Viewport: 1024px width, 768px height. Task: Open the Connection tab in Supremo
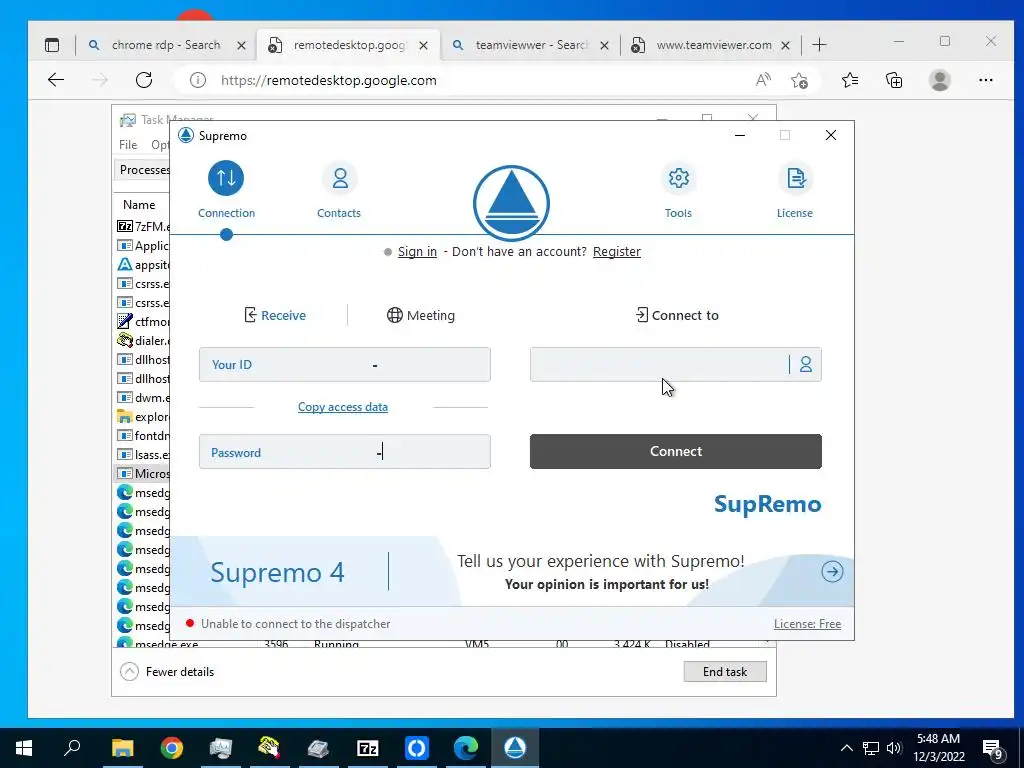[x=226, y=190]
